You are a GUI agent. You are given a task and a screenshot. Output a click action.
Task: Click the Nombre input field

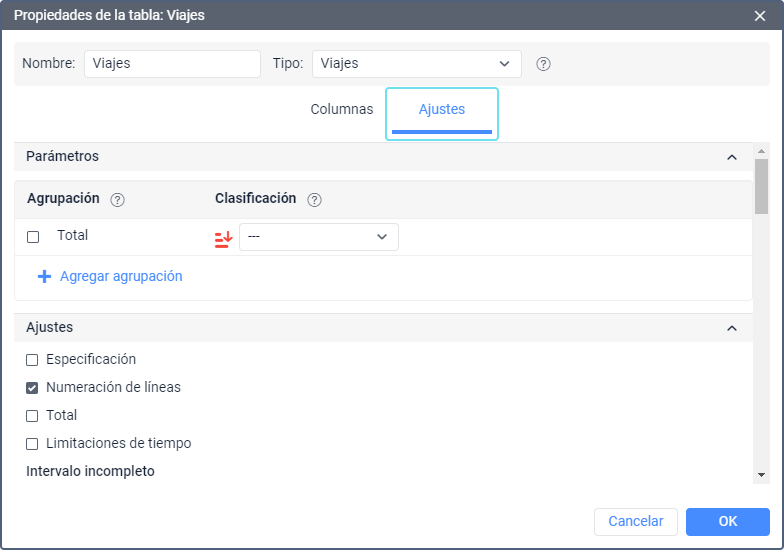172,64
